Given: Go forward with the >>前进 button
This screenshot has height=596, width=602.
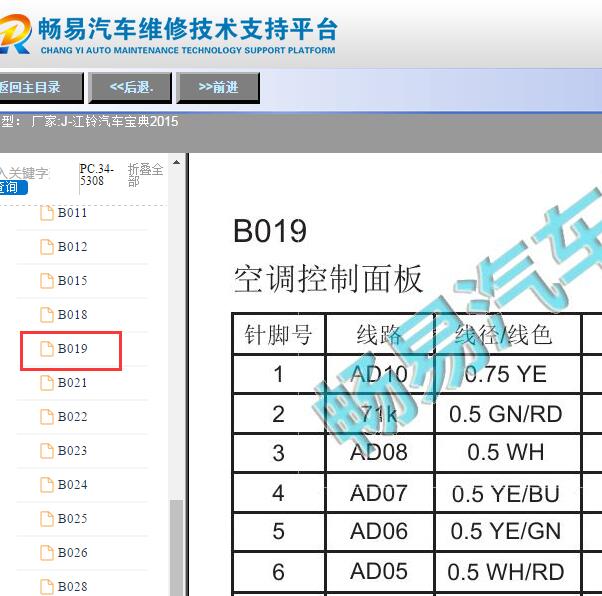Looking at the screenshot, I should 218,88.
